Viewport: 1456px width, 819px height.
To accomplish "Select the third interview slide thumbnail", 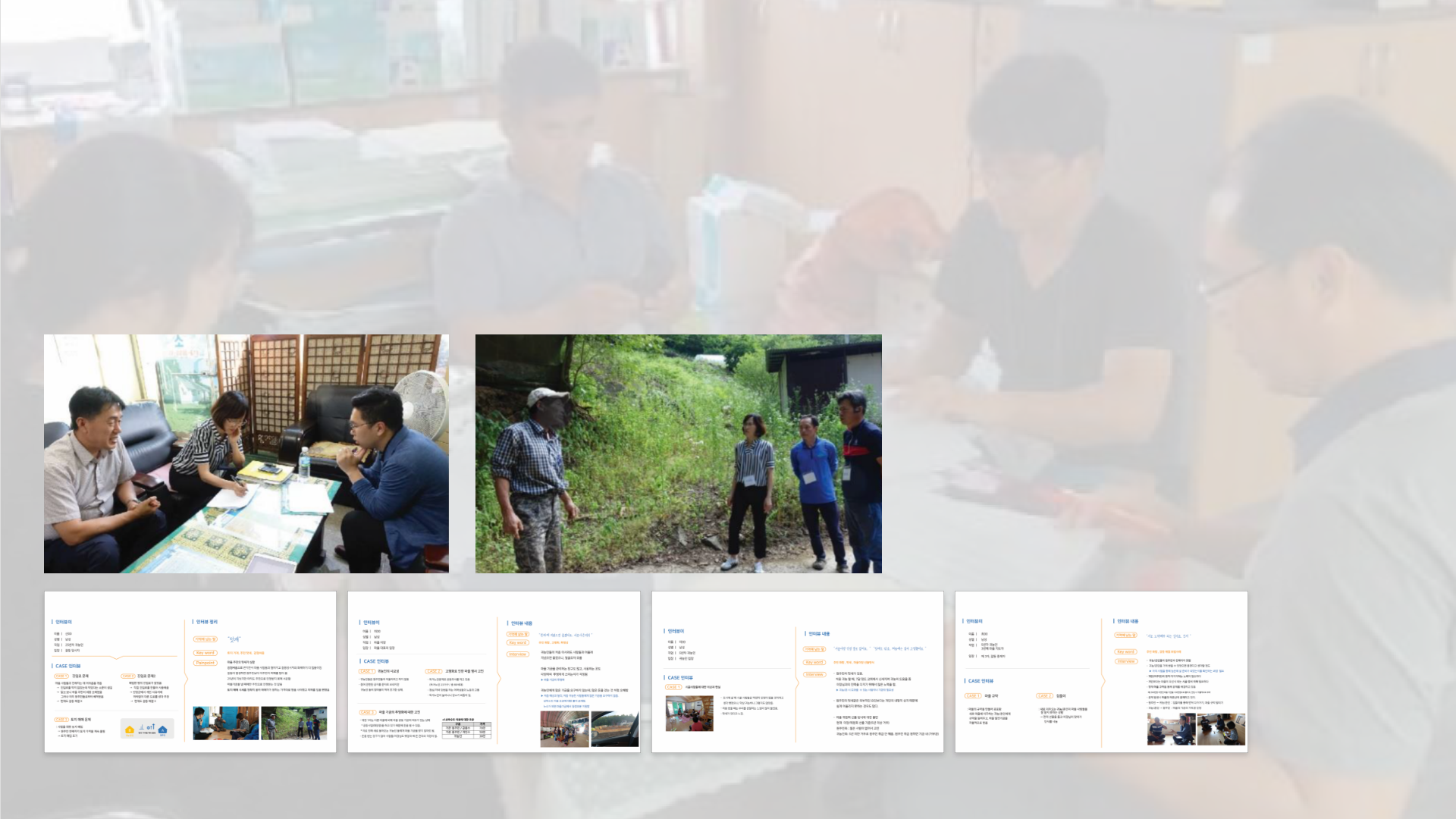I will tap(797, 672).
